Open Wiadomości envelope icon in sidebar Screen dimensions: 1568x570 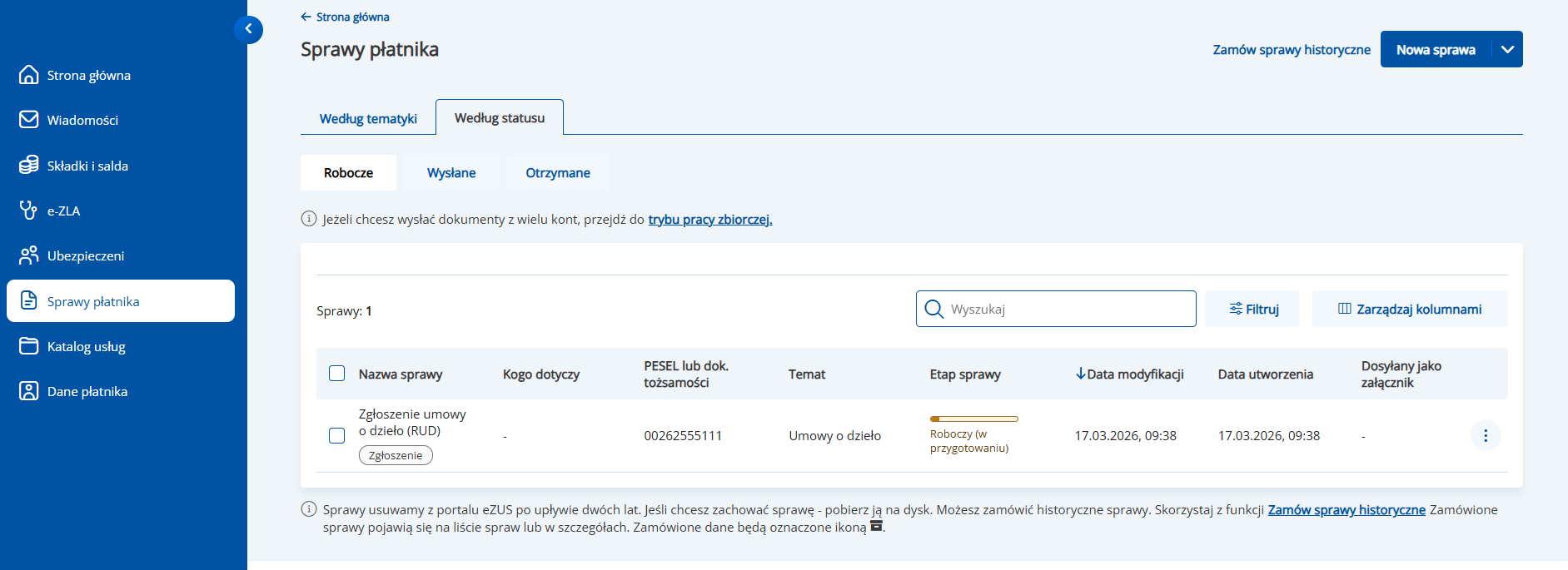29,120
